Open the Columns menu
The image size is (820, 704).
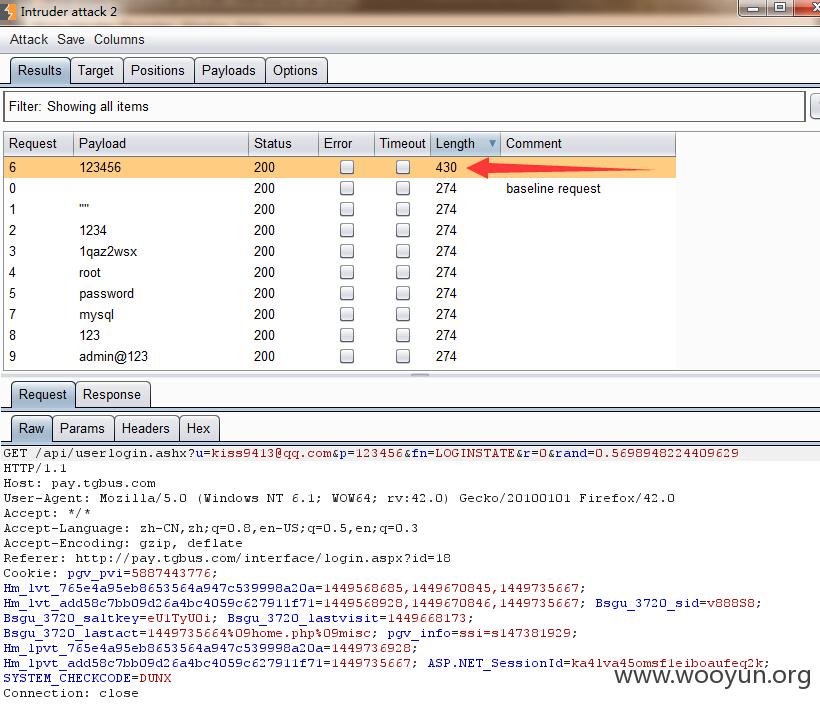pyautogui.click(x=119, y=40)
